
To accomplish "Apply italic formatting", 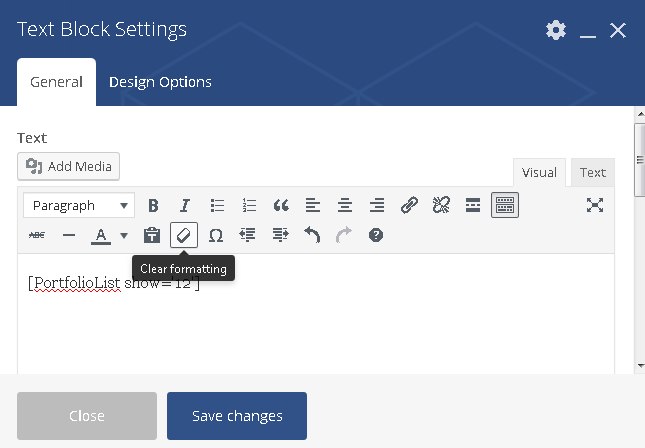I will click(x=185, y=205).
